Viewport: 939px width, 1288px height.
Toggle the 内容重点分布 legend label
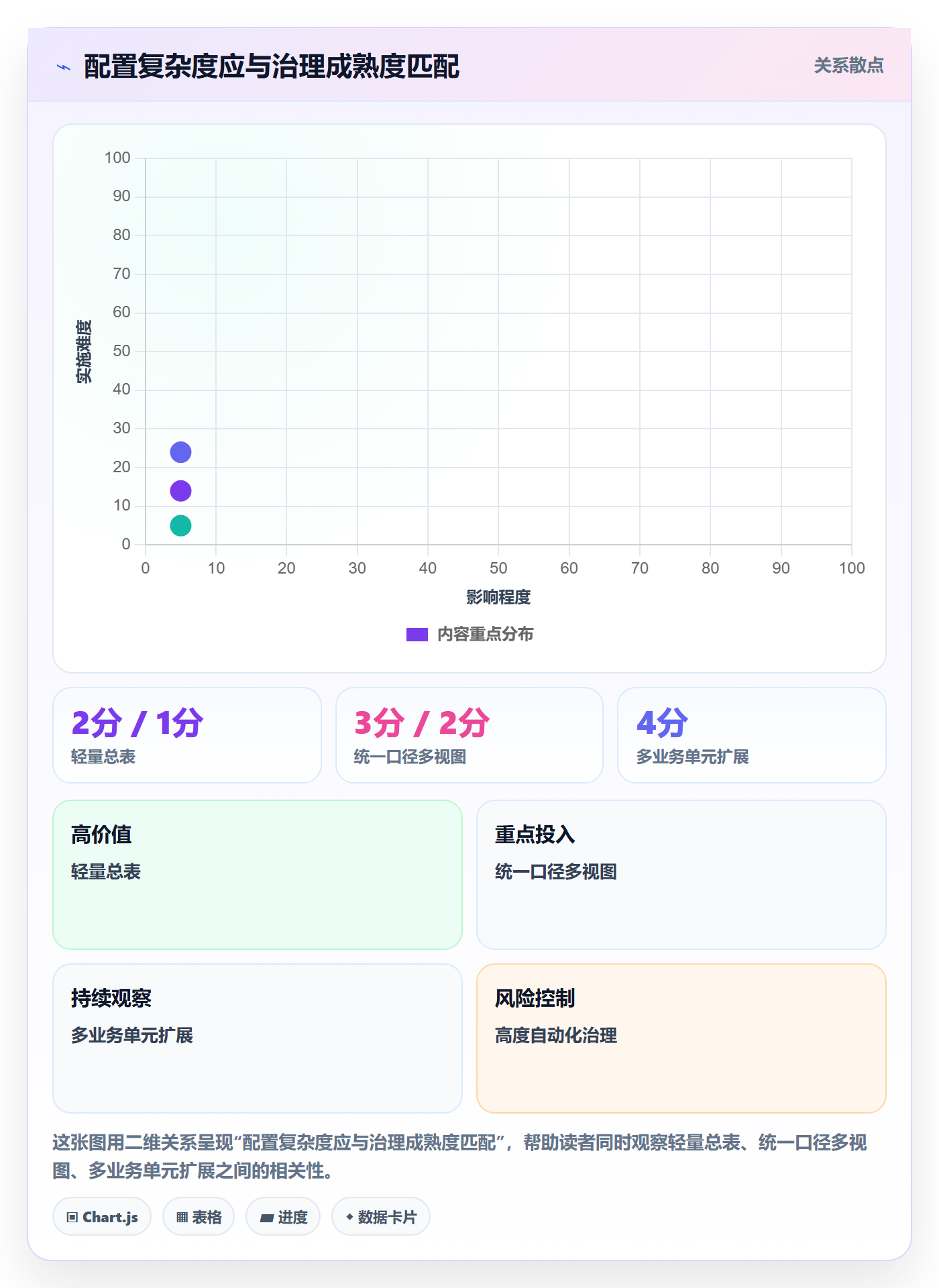(485, 635)
